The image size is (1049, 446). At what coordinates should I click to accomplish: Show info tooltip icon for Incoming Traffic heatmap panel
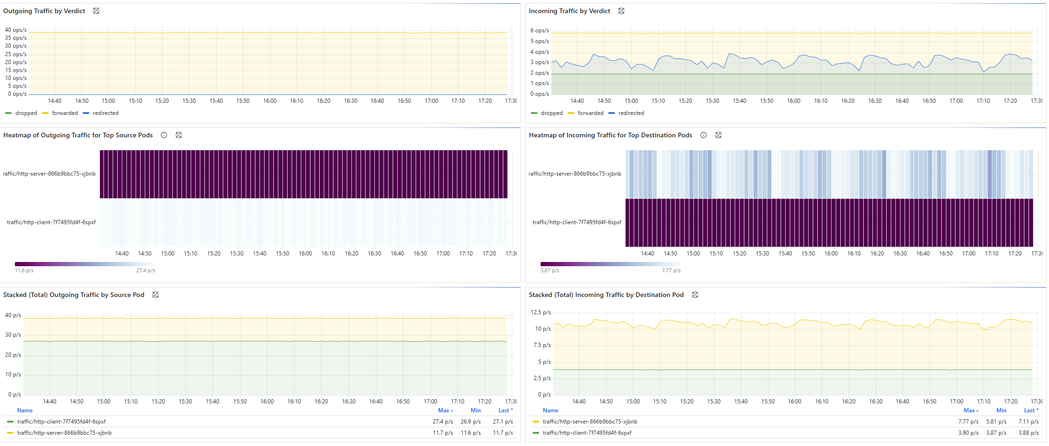point(704,135)
